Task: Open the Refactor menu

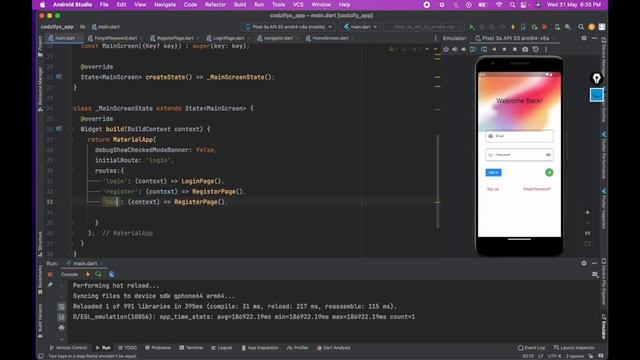Action: 215,5
